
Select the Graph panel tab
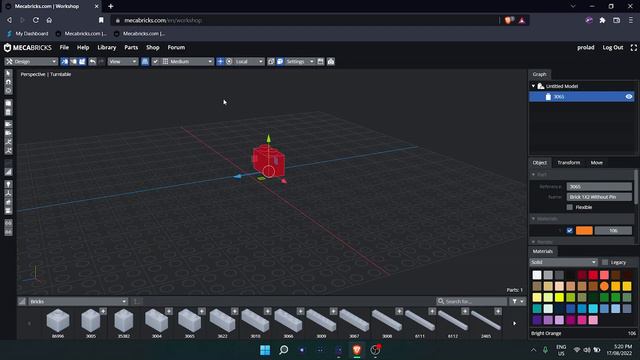(539, 74)
